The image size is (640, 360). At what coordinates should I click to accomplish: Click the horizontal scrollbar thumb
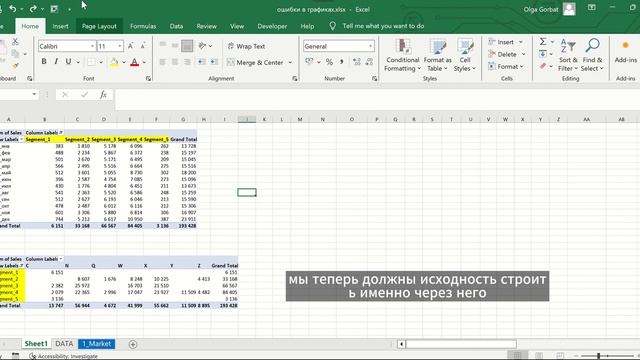coord(461,344)
